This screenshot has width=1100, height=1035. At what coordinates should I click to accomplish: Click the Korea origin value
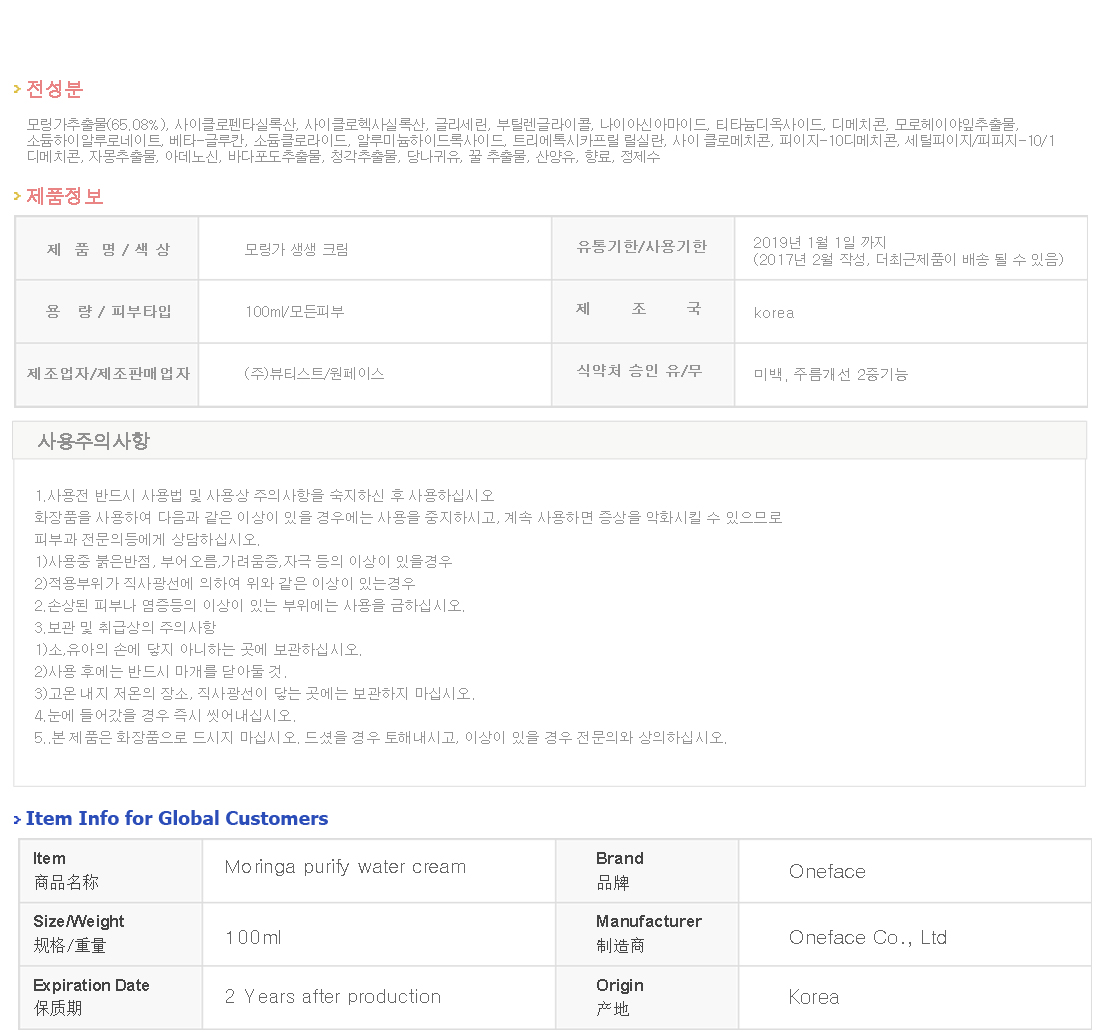(814, 998)
